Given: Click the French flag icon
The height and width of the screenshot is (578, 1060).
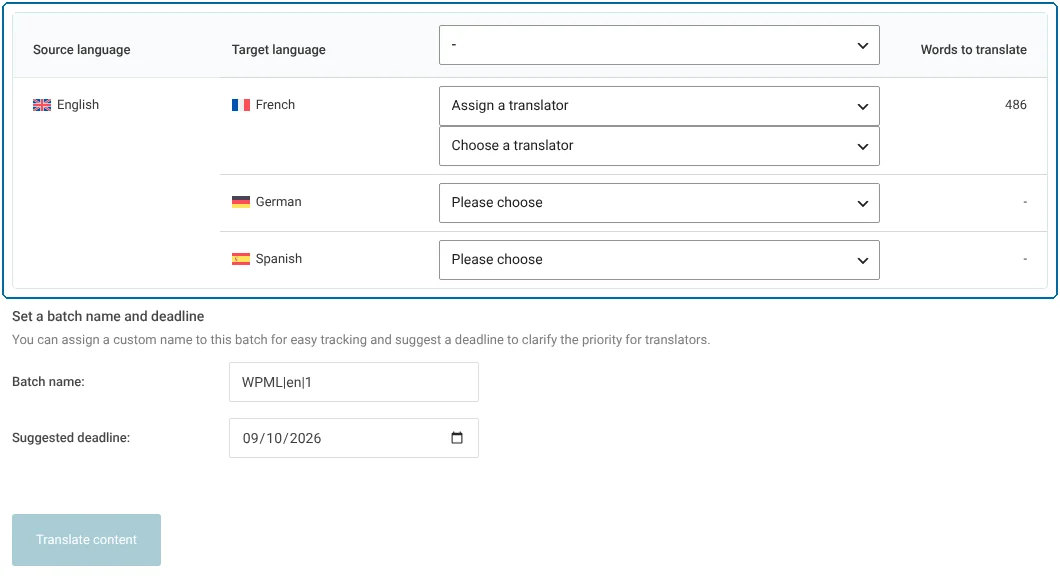Looking at the screenshot, I should point(241,105).
